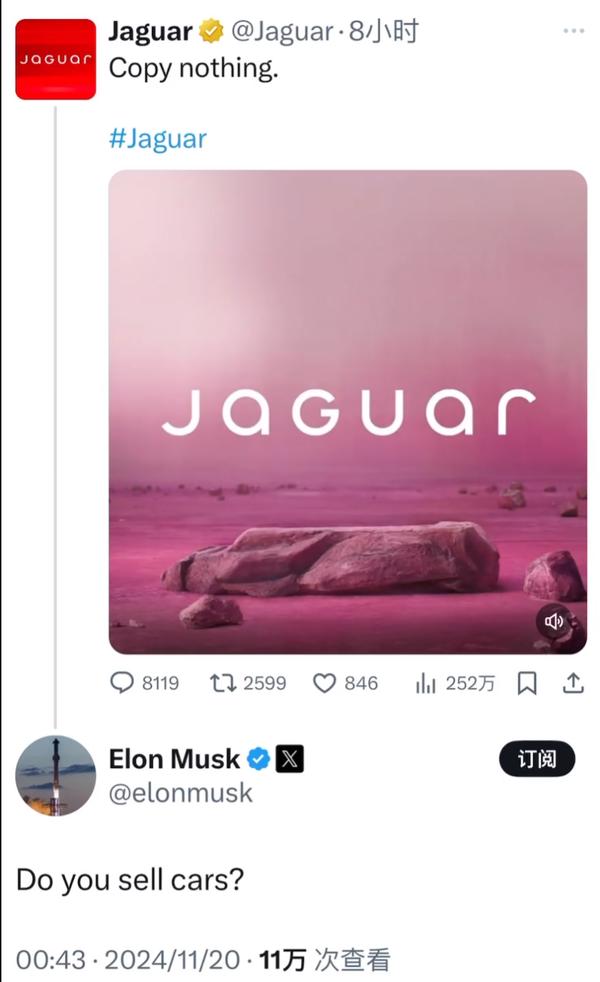This screenshot has width=600, height=982.
Task: Click the Jaguar red logo avatar
Action: (56, 59)
